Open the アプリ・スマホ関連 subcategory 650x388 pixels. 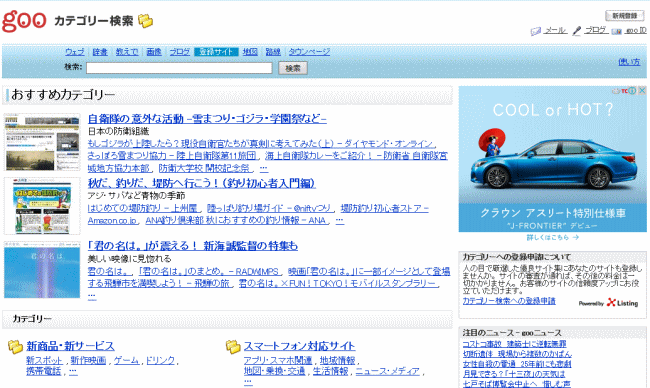pyautogui.click(x=277, y=361)
